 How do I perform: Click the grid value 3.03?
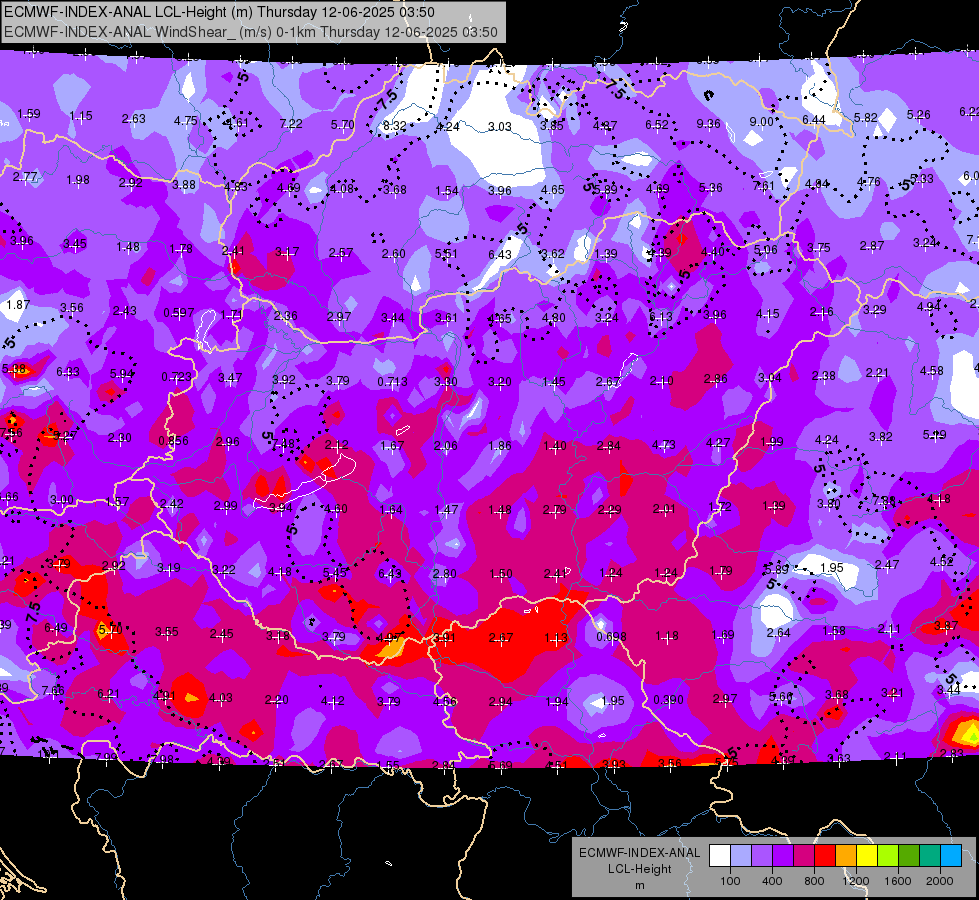point(499,127)
